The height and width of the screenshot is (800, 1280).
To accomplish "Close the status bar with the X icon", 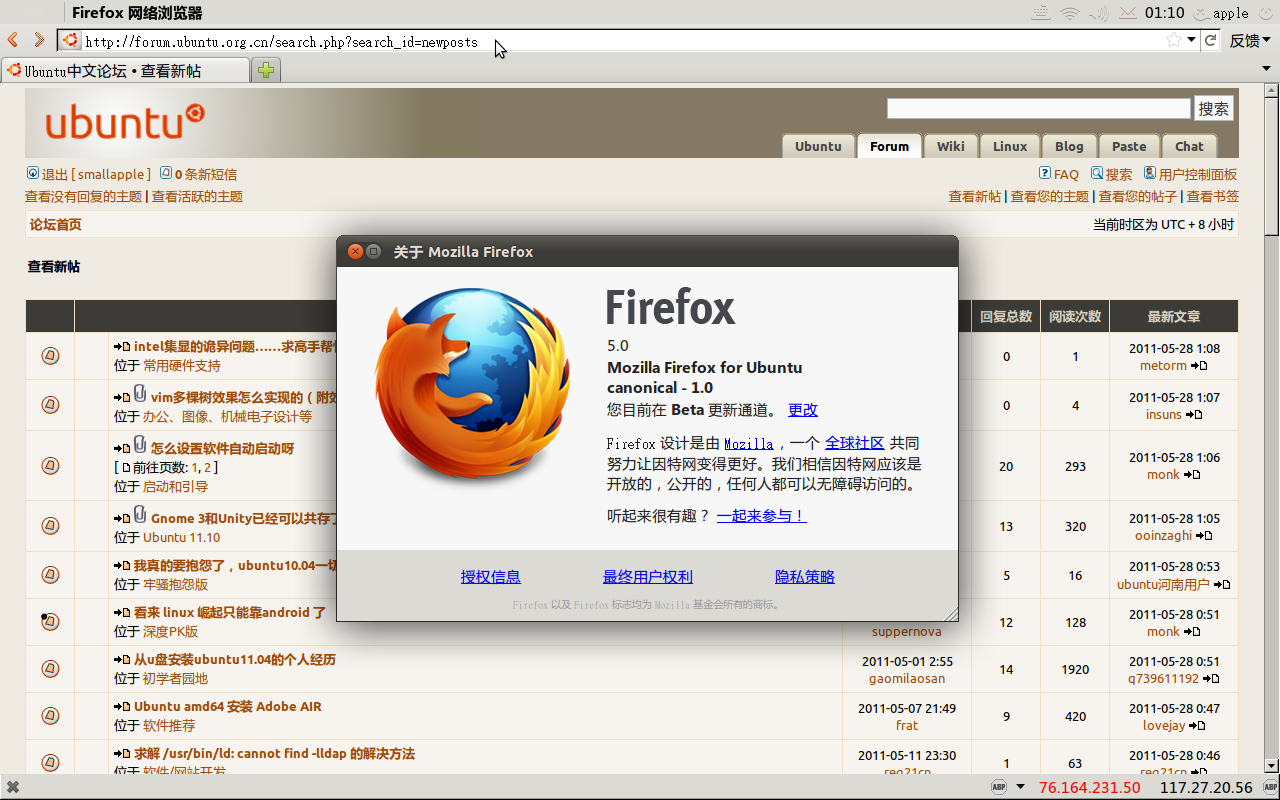I will coord(13,787).
